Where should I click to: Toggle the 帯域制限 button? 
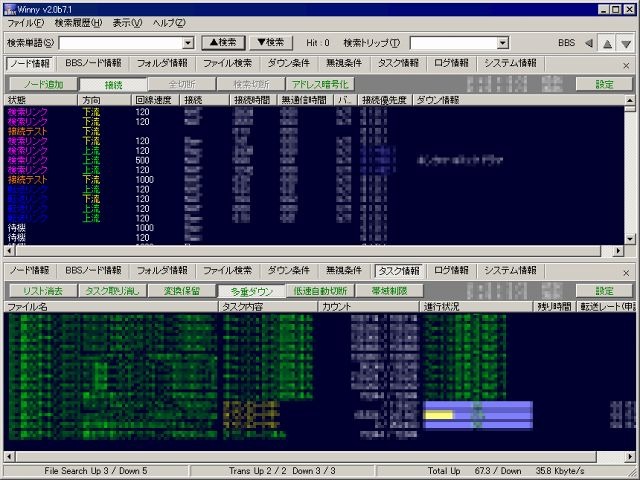[x=389, y=291]
